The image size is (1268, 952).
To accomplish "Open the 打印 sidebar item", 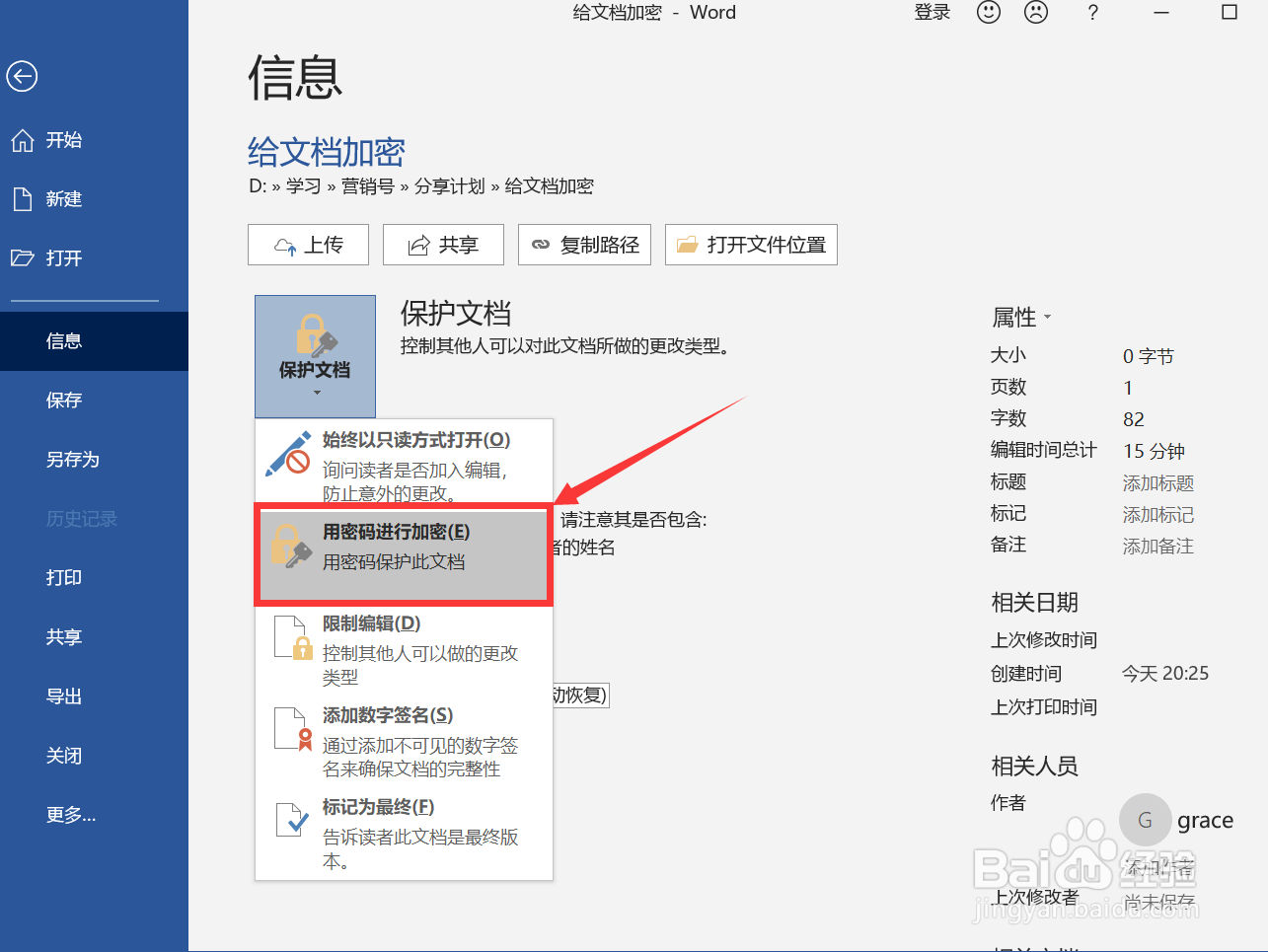I will coord(94,578).
